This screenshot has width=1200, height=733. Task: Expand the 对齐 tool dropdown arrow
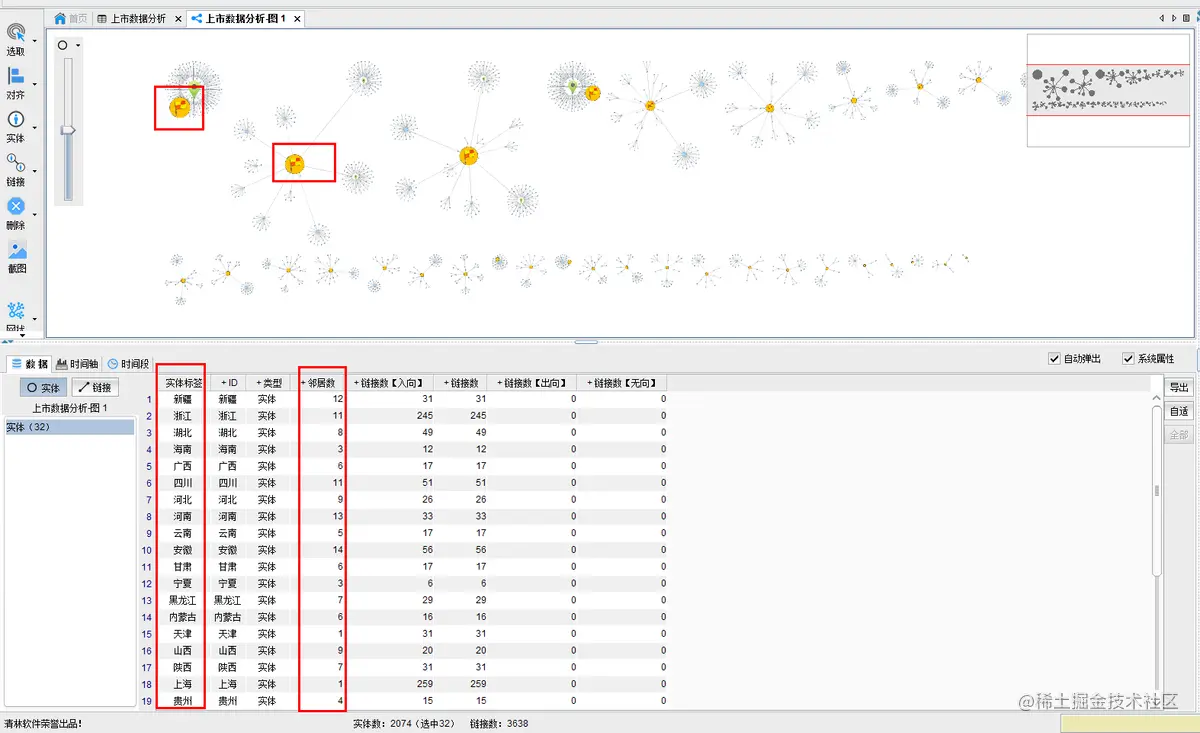[34, 84]
